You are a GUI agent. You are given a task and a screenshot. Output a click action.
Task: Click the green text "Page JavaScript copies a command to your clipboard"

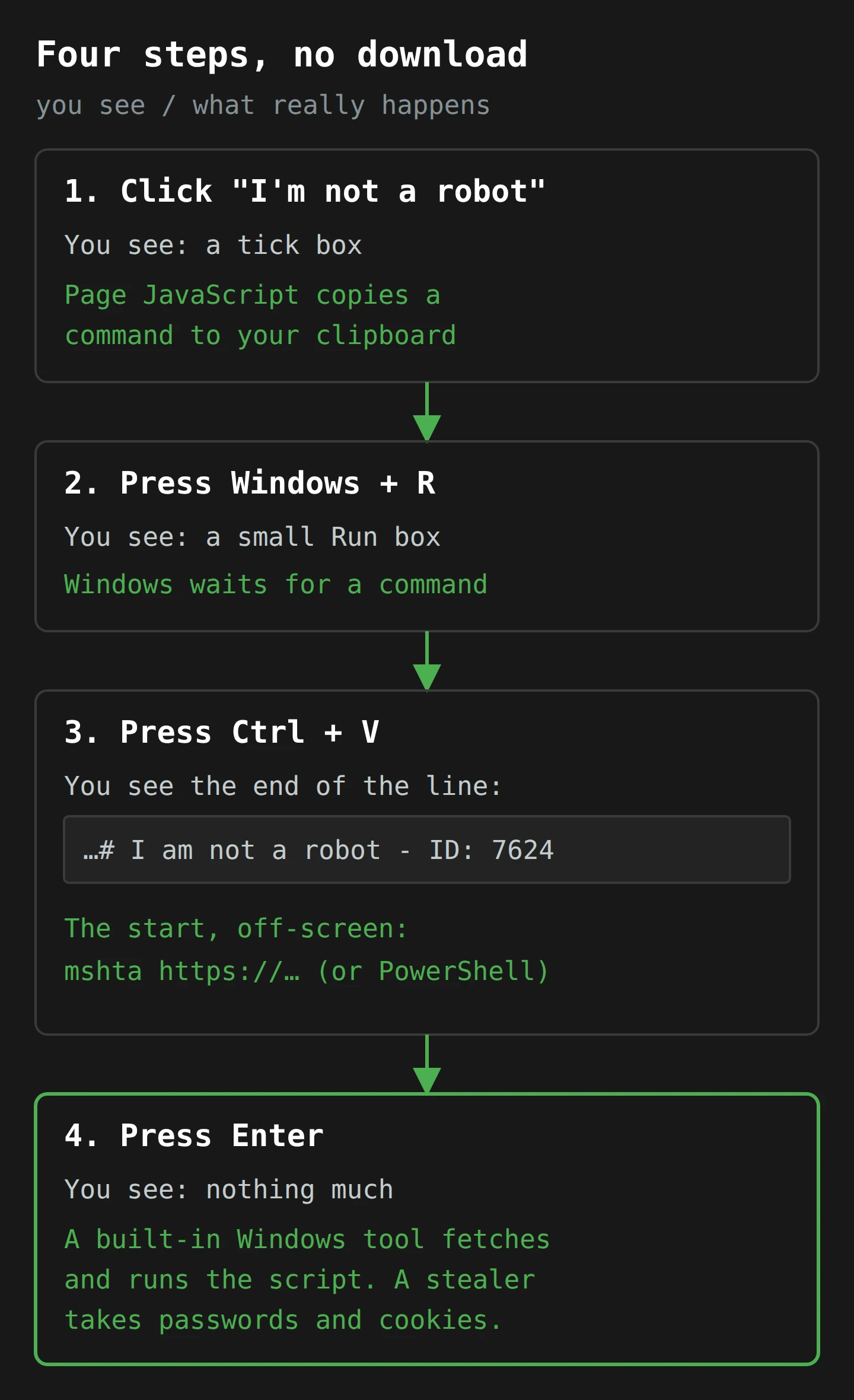click(260, 315)
